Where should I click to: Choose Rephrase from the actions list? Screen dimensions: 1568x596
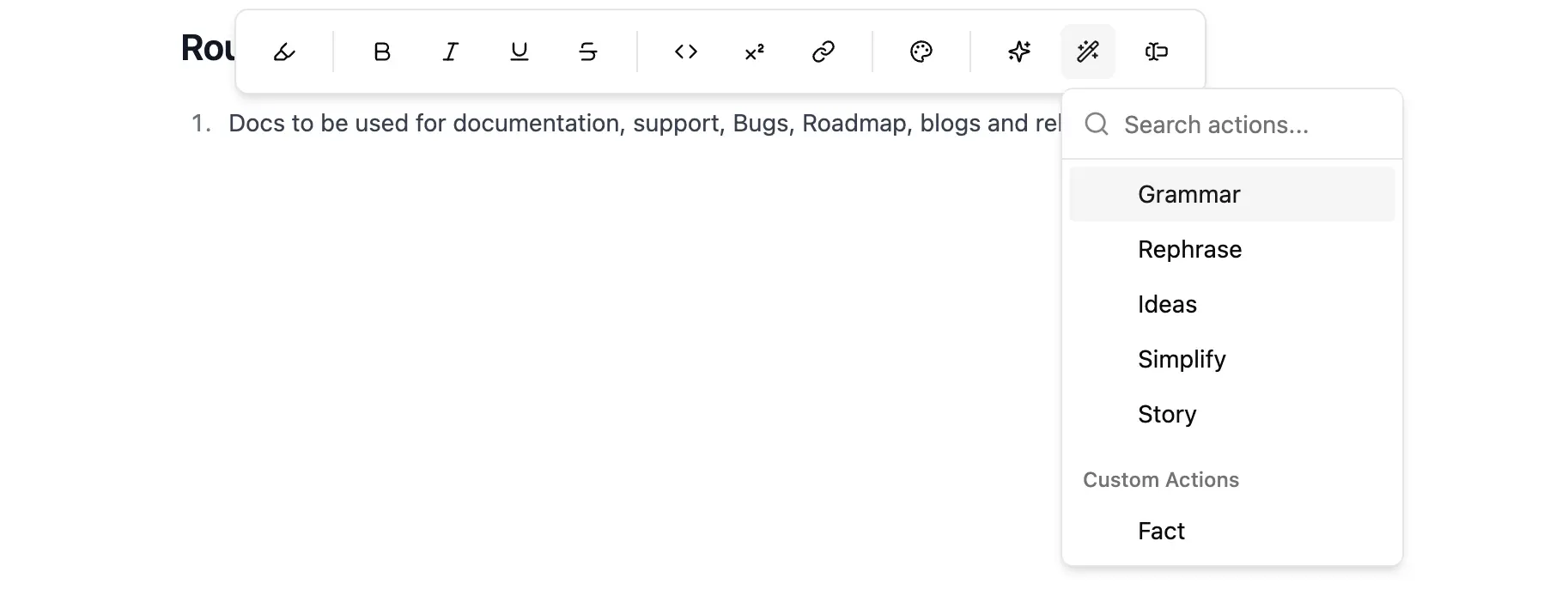point(1190,250)
